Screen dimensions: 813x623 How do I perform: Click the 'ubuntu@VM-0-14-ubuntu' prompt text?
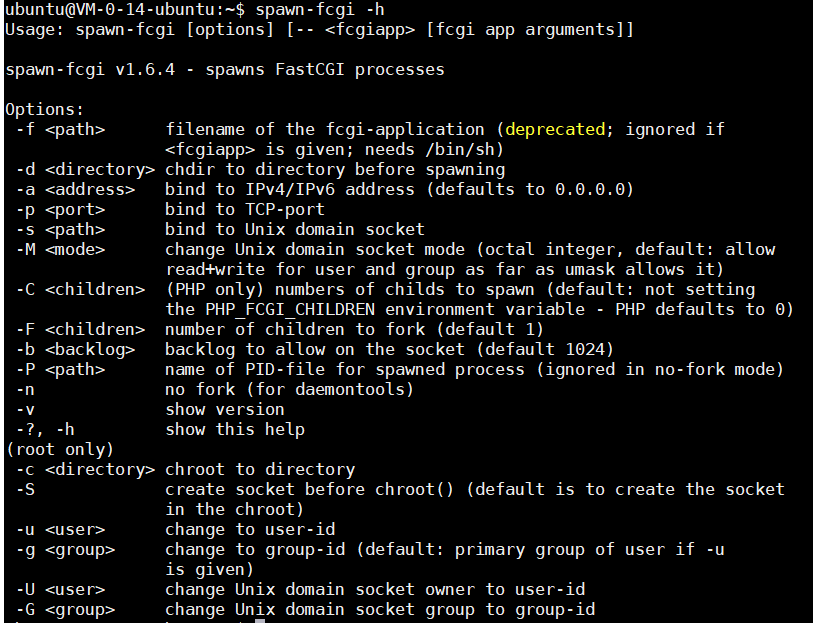pyautogui.click(x=110, y=9)
